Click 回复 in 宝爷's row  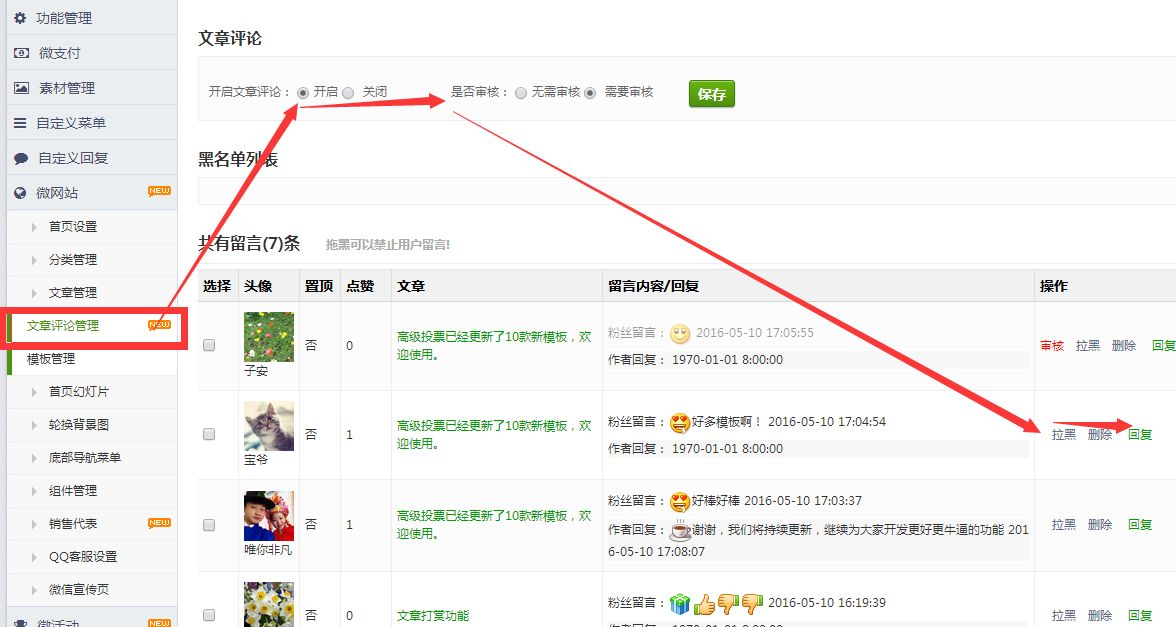1140,434
